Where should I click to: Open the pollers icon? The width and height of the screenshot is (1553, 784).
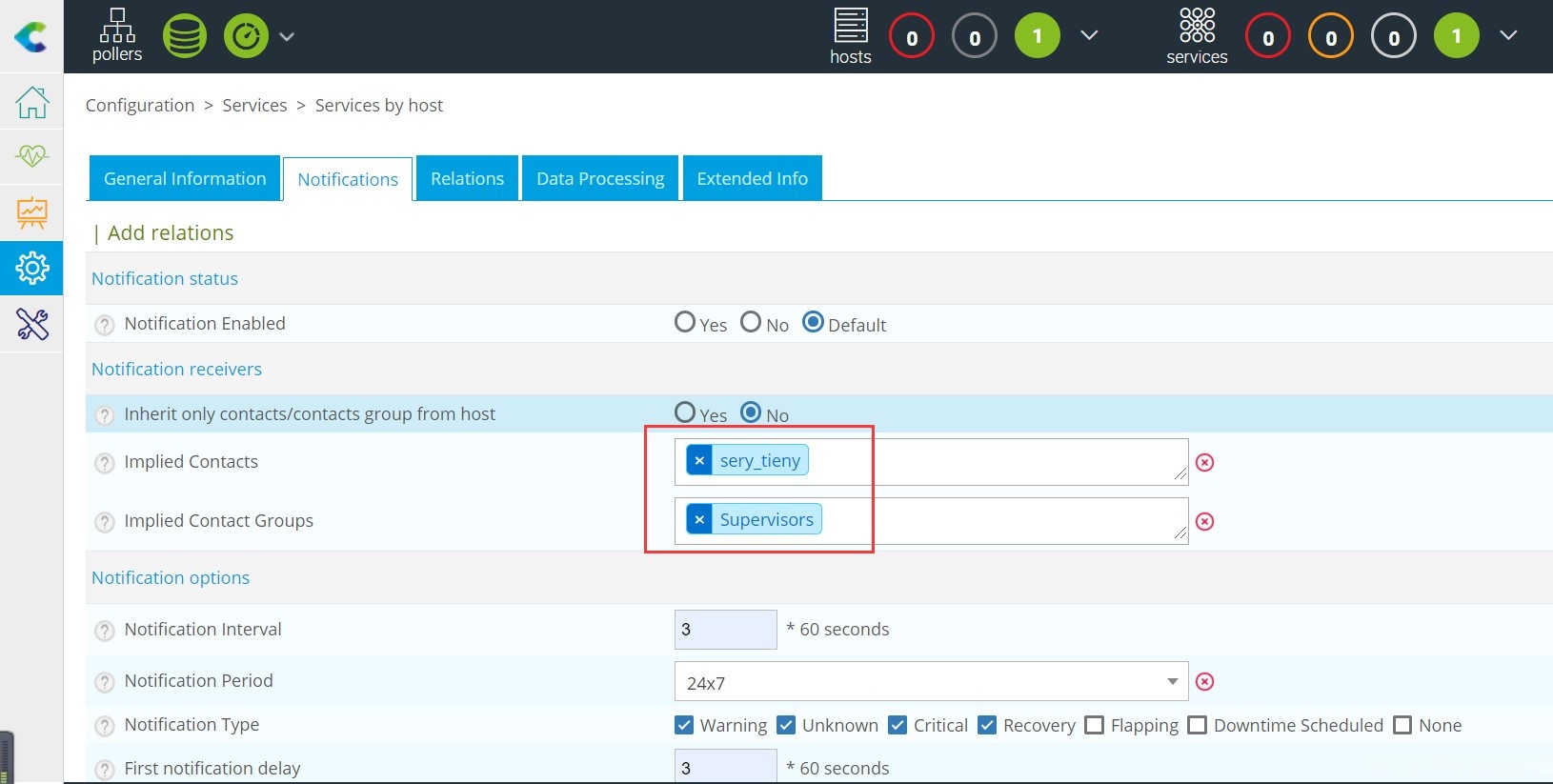click(117, 36)
